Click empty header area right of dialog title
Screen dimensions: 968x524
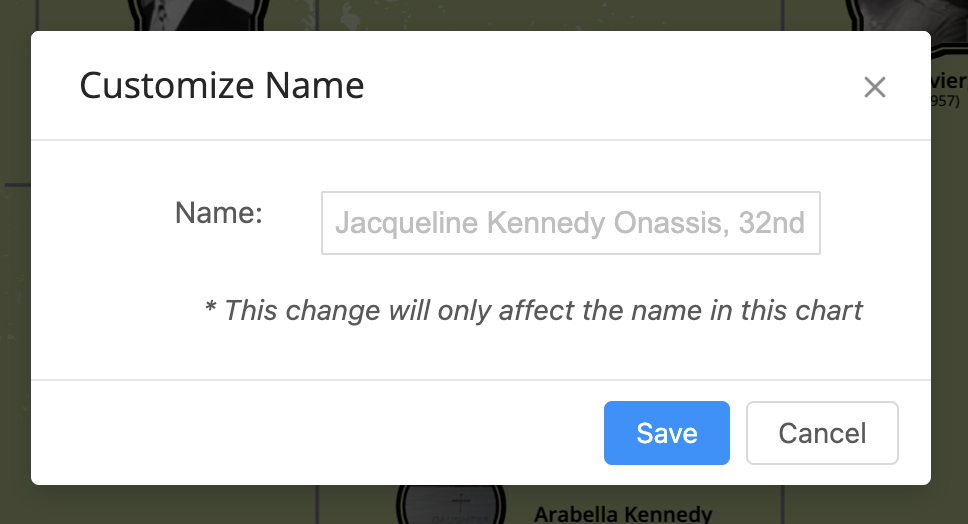tap(600, 86)
